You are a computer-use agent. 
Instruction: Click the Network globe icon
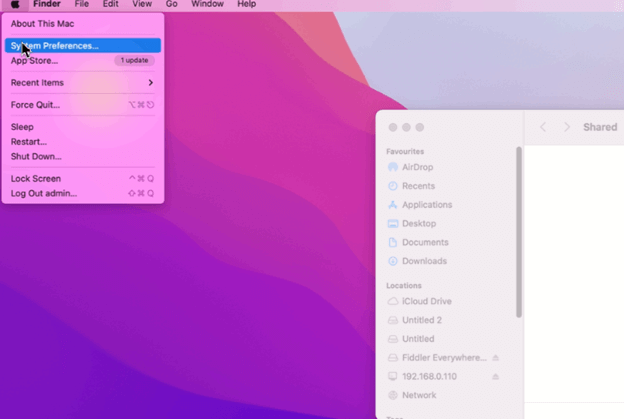(393, 395)
